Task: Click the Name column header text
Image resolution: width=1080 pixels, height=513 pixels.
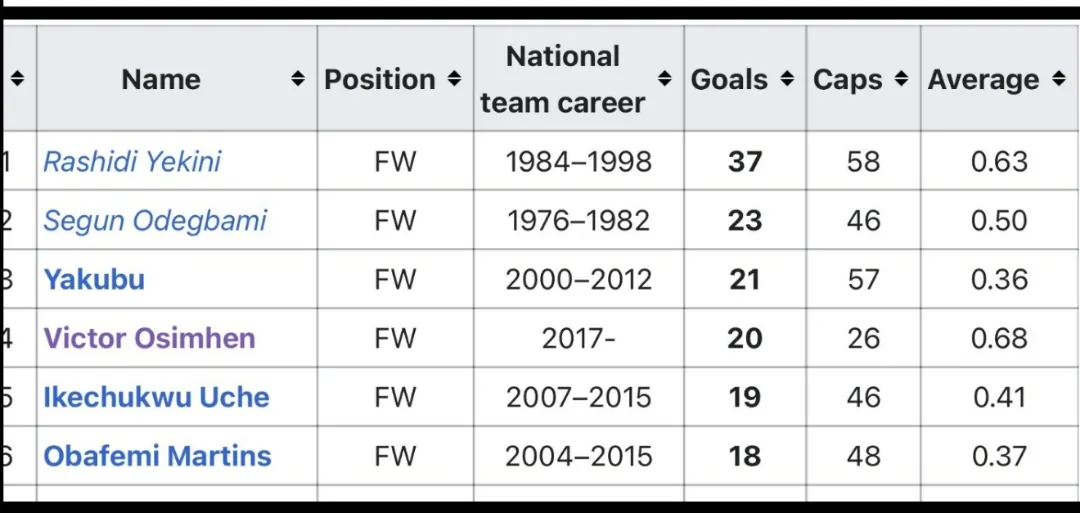Action: point(161,79)
